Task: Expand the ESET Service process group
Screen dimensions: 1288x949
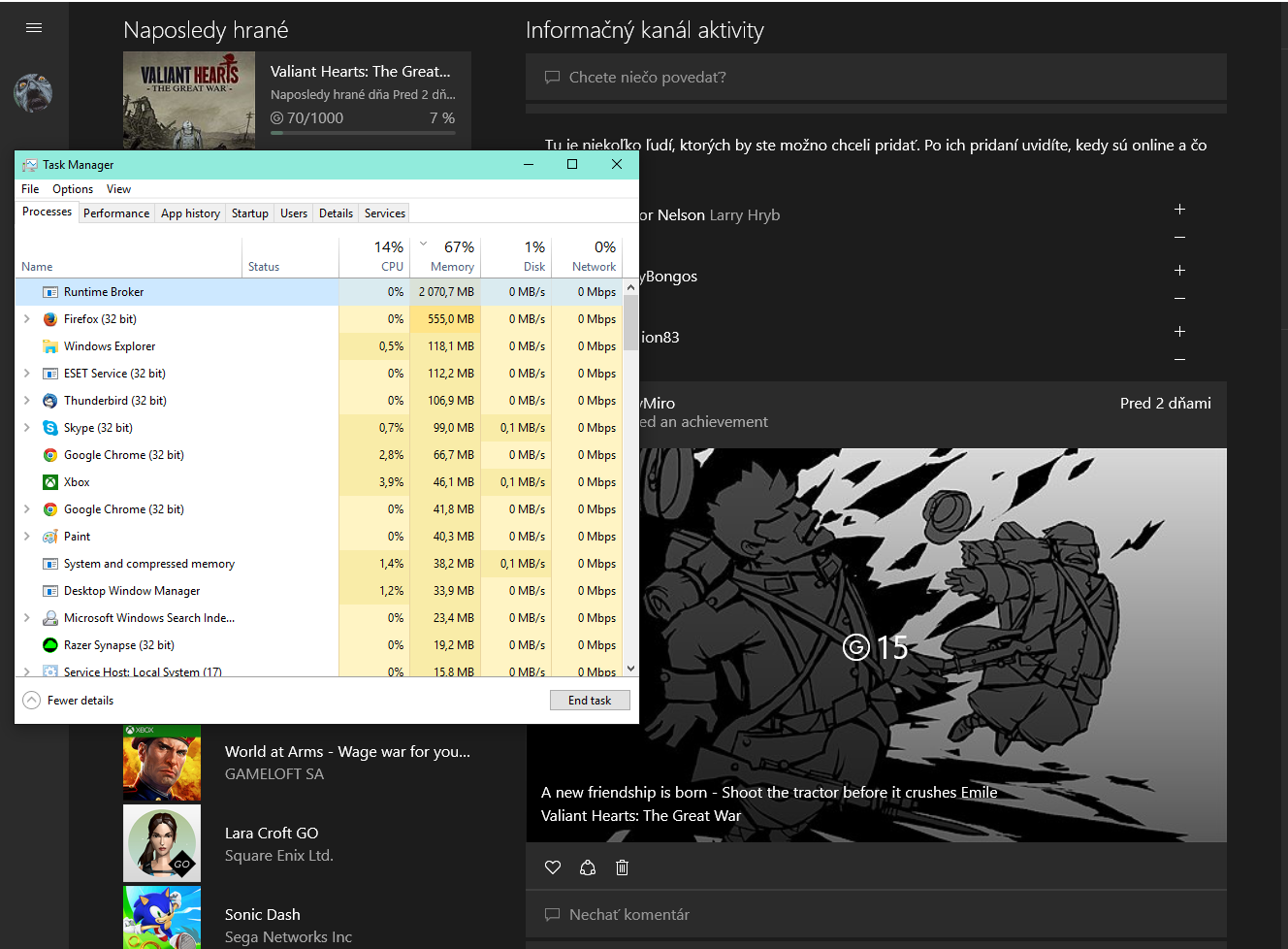Action: (27, 374)
